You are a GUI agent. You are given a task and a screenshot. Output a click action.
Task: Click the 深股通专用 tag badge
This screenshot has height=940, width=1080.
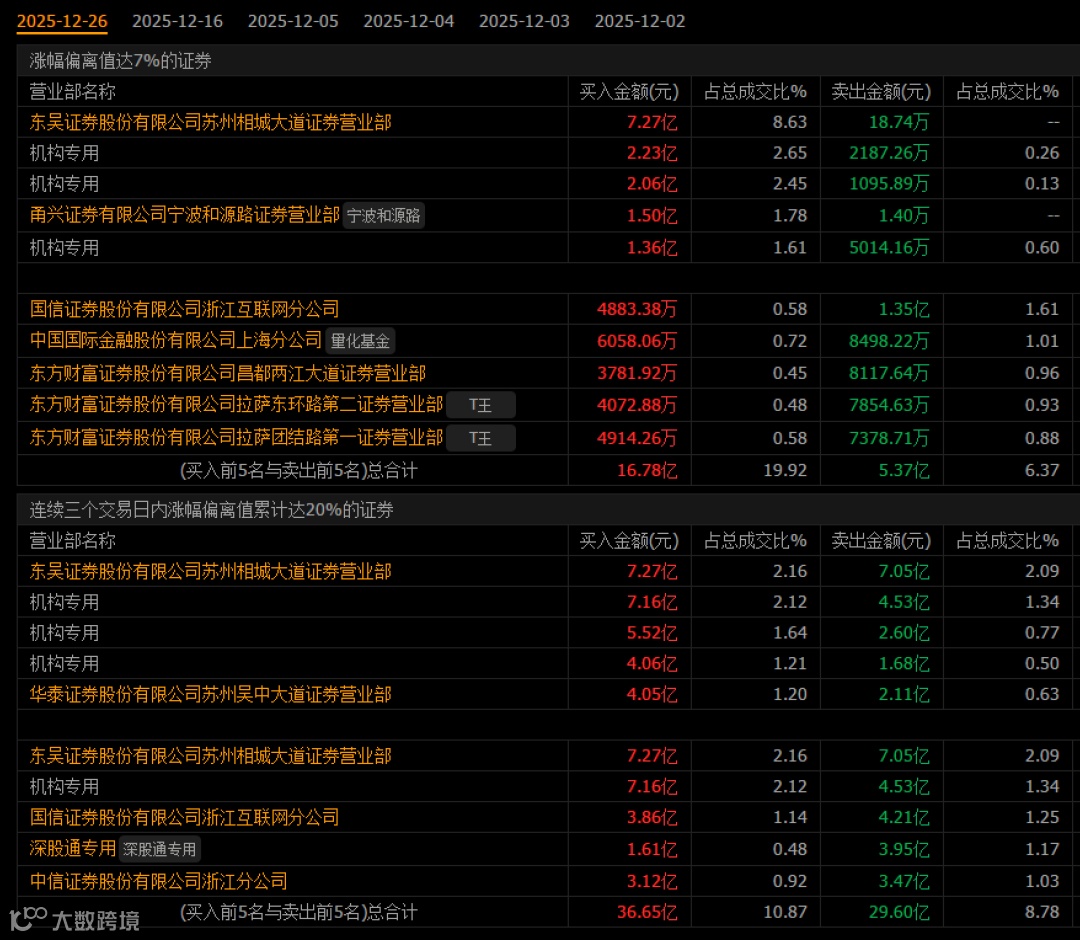160,849
